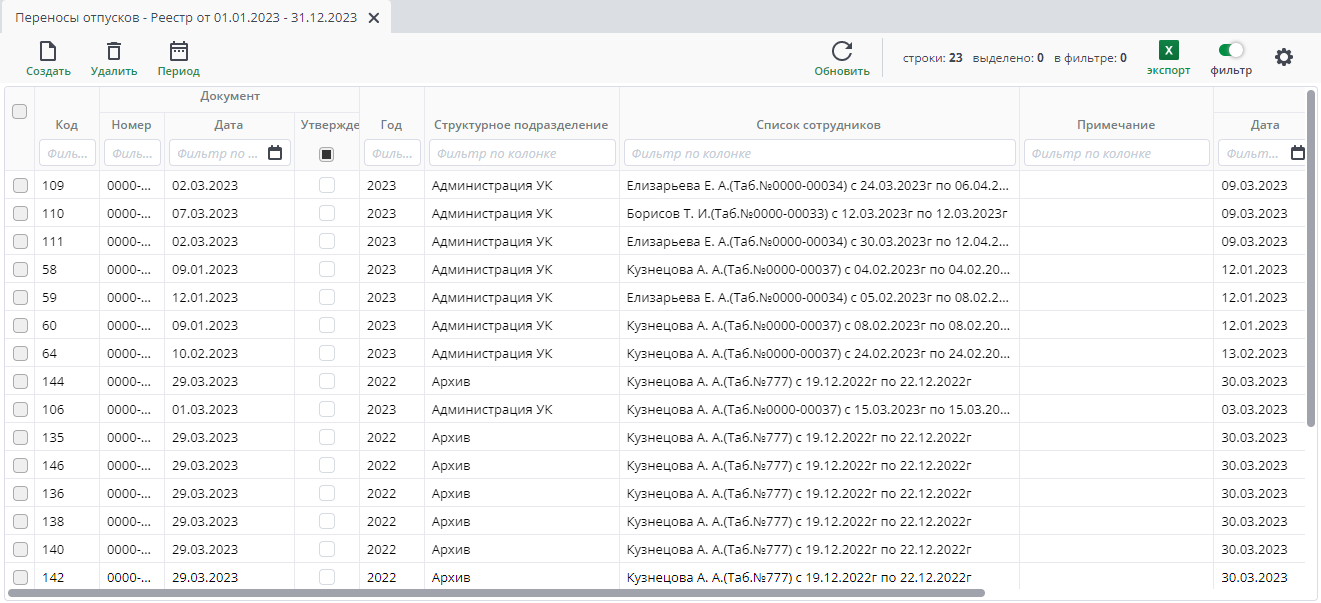
Task: Click code cell 138
Action: click(67, 521)
